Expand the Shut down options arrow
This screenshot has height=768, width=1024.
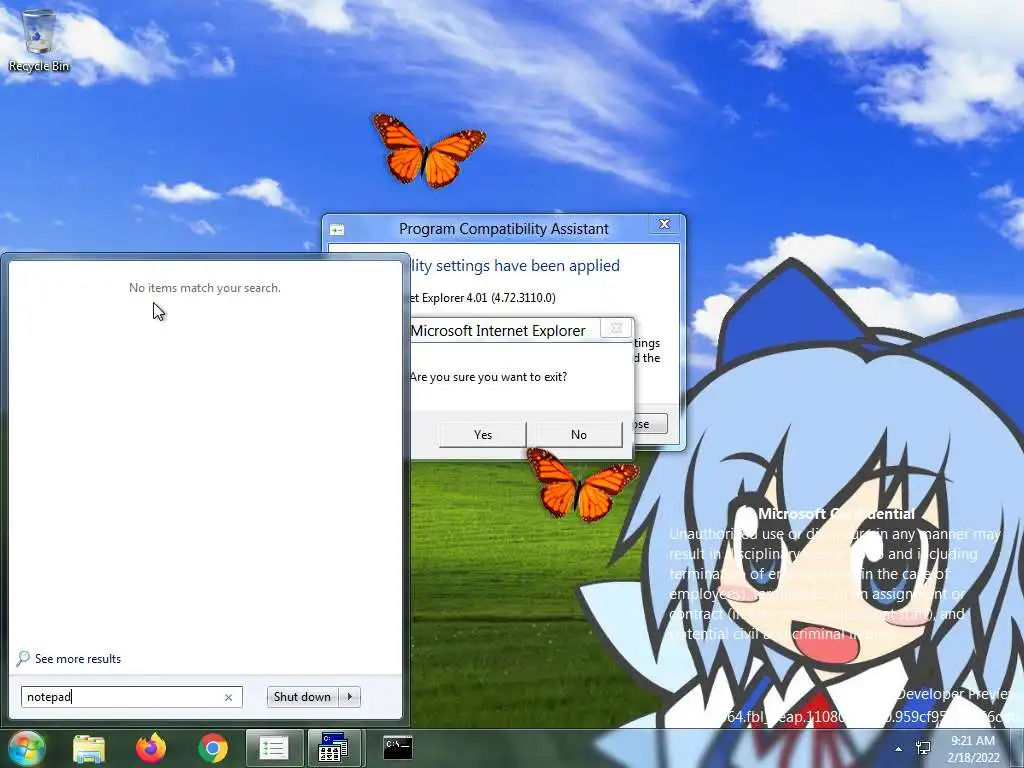pos(350,697)
